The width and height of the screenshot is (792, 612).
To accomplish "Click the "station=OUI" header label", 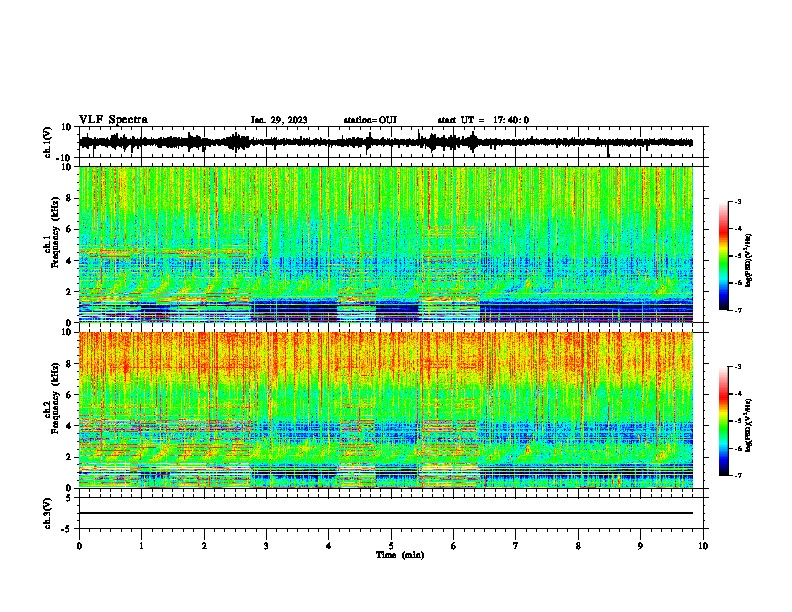I will (x=370, y=120).
